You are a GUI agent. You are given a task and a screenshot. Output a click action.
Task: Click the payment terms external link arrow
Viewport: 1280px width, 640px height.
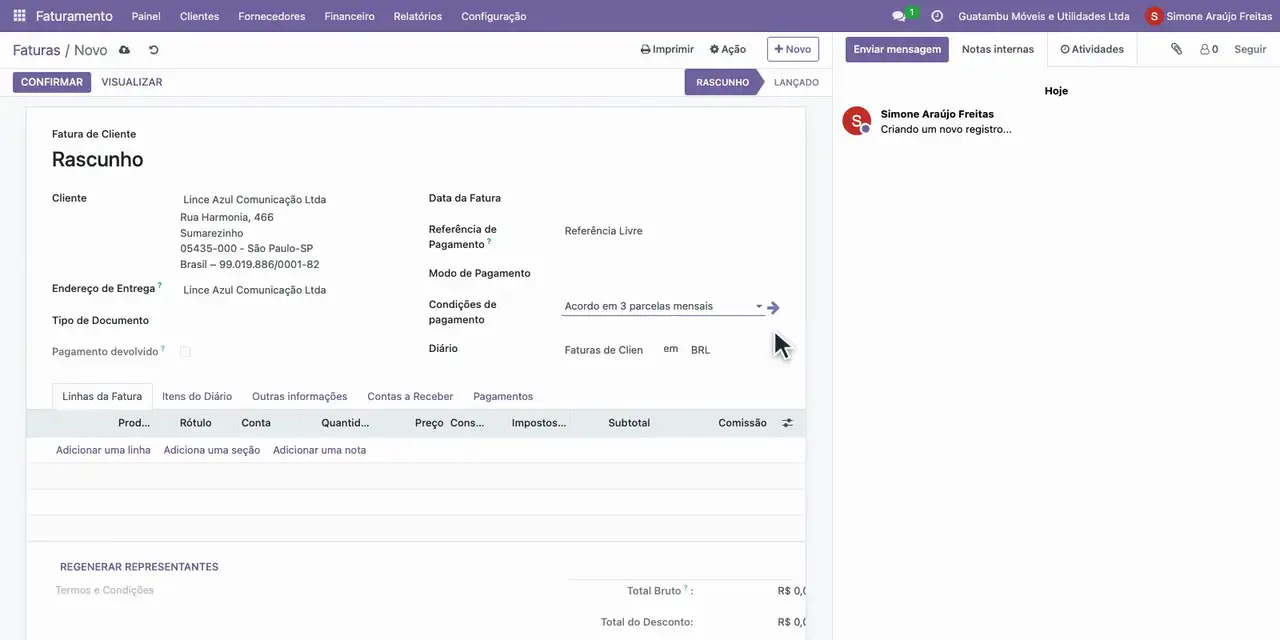[x=773, y=308]
